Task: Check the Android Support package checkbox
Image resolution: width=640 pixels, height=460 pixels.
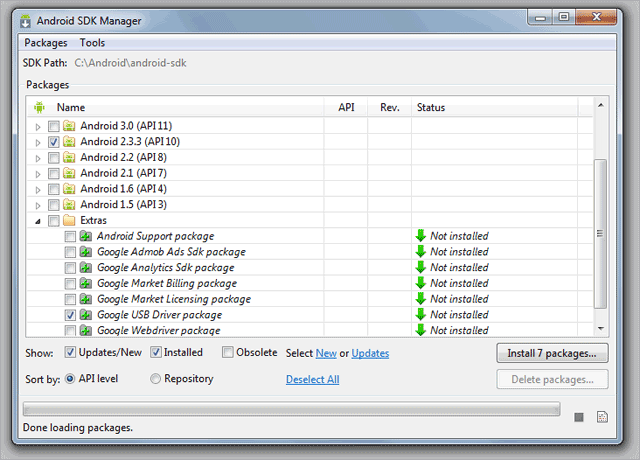Action: coord(70,236)
